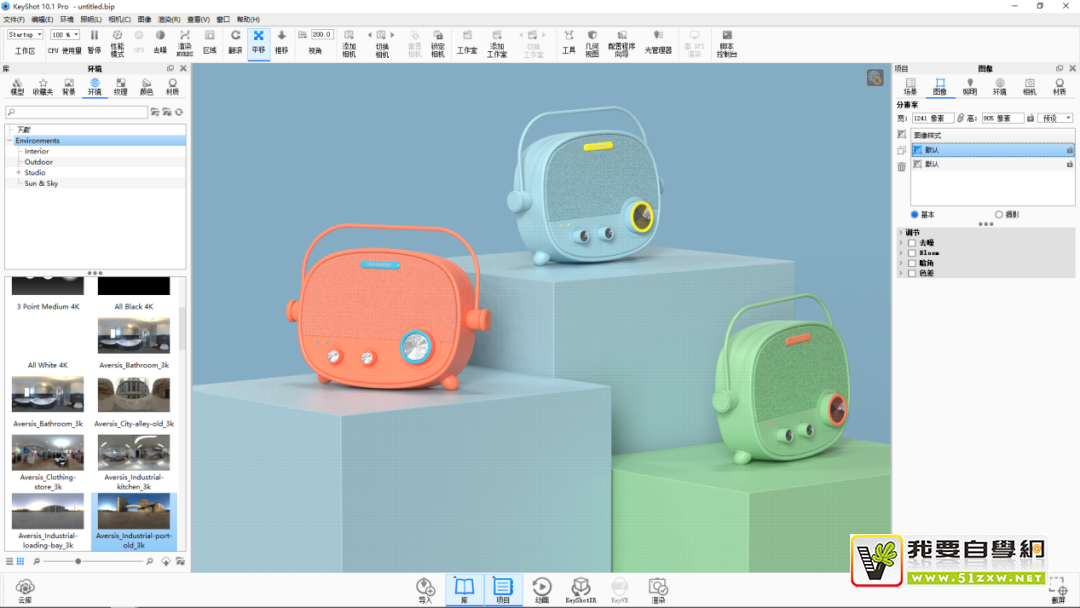Image resolution: width=1080 pixels, height=608 pixels.
Task: Open the 渲染 render dialog icon
Action: [658, 588]
